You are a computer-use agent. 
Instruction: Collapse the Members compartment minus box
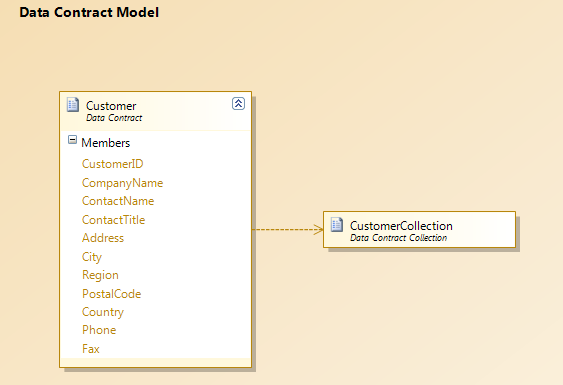coord(72,140)
